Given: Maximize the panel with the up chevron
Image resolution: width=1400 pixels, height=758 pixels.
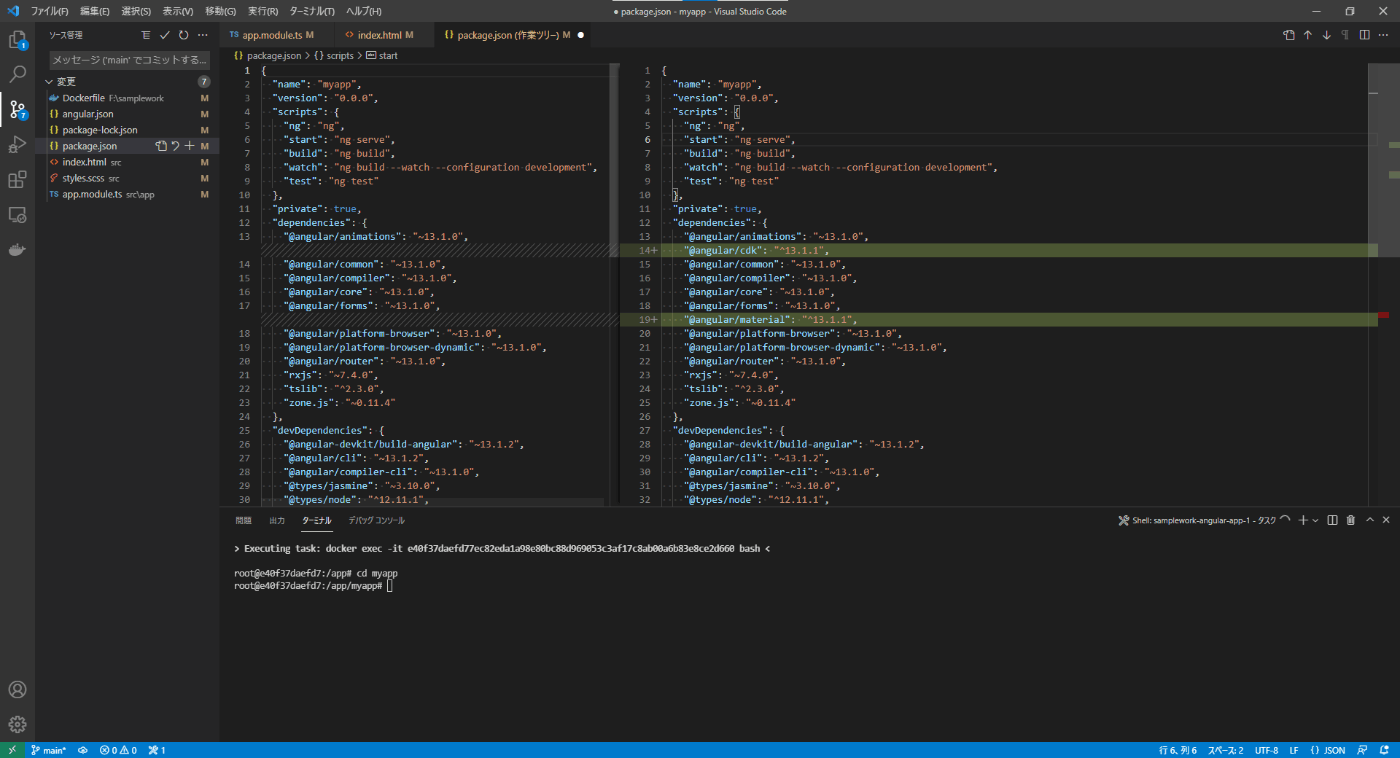Looking at the screenshot, I should (x=1368, y=520).
